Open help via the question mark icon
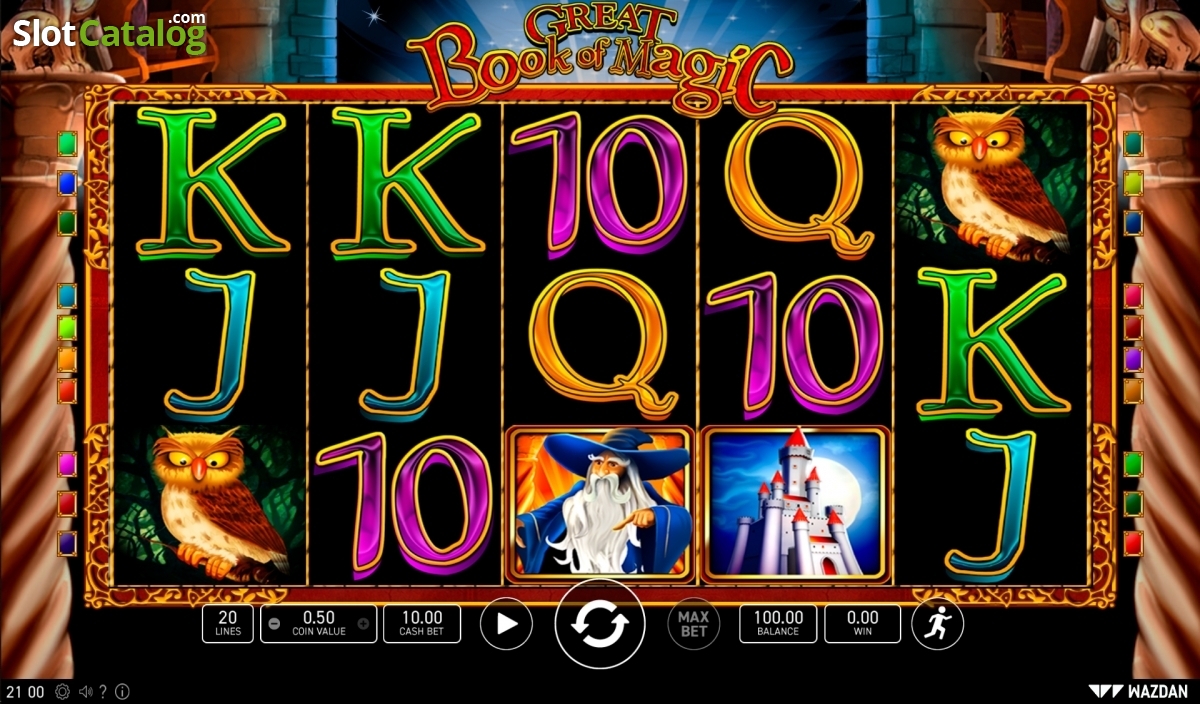The image size is (1200, 704). (x=104, y=691)
